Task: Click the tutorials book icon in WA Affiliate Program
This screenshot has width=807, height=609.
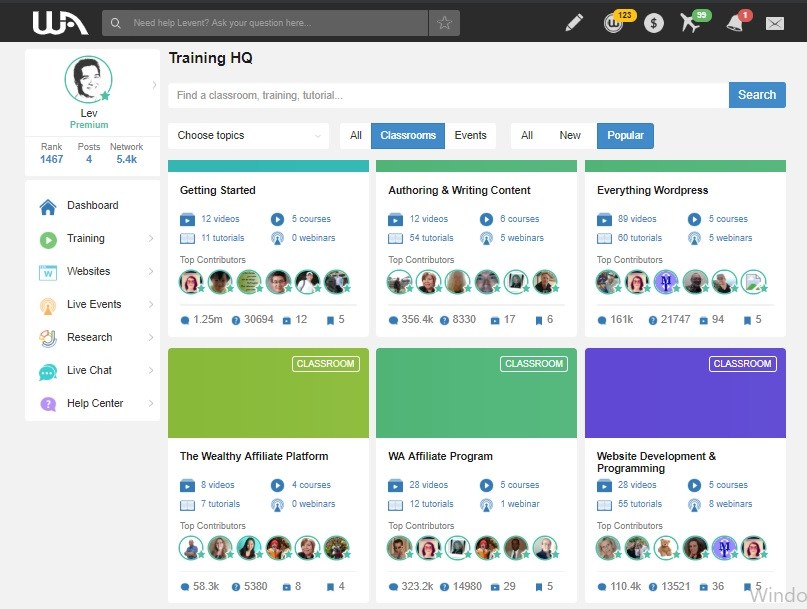Action: pyautogui.click(x=395, y=504)
